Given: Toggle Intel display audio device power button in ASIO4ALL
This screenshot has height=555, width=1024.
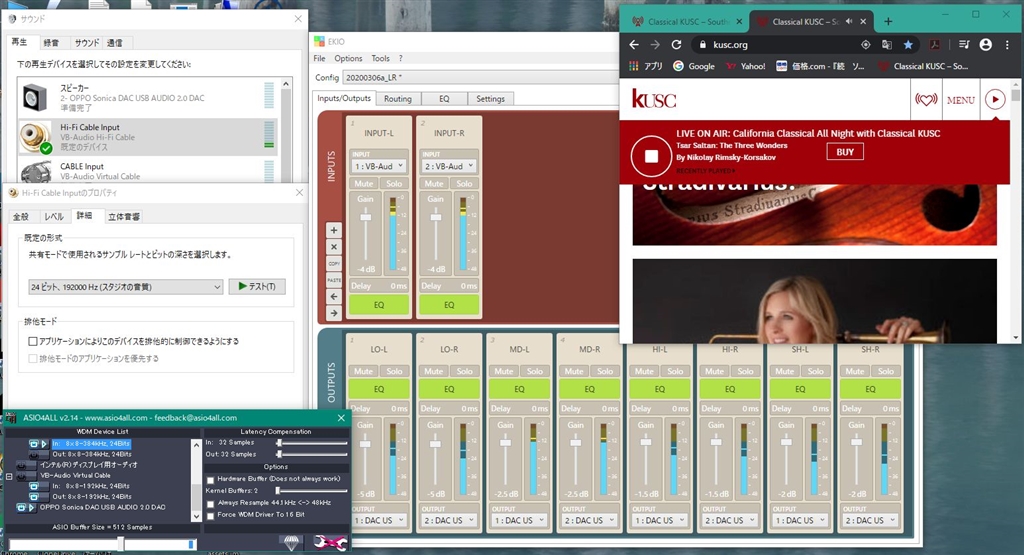Looking at the screenshot, I should (22, 465).
